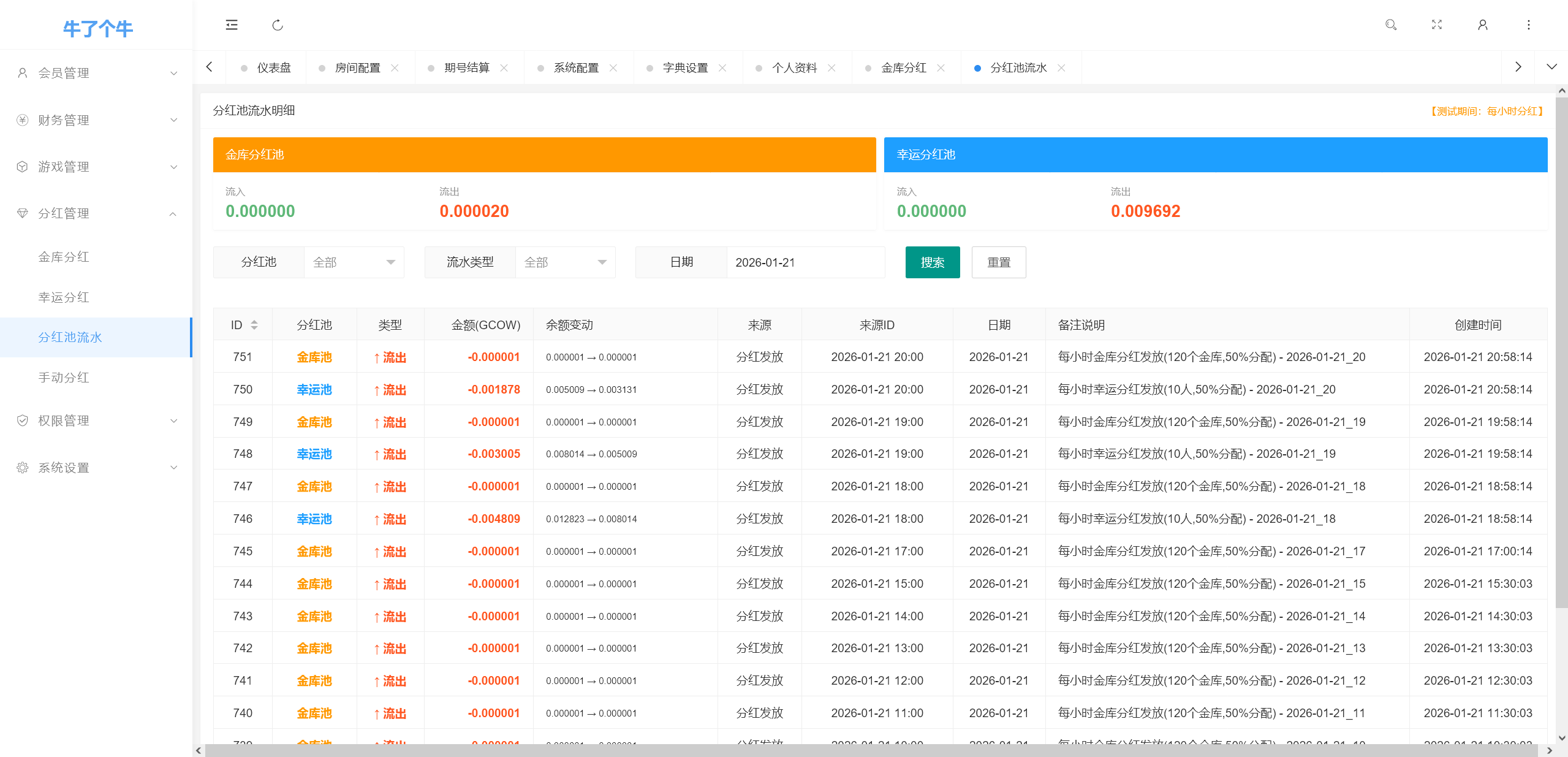The height and width of the screenshot is (757, 1568).
Task: Click the 会员管理 person icon in sidebar
Action: point(23,72)
